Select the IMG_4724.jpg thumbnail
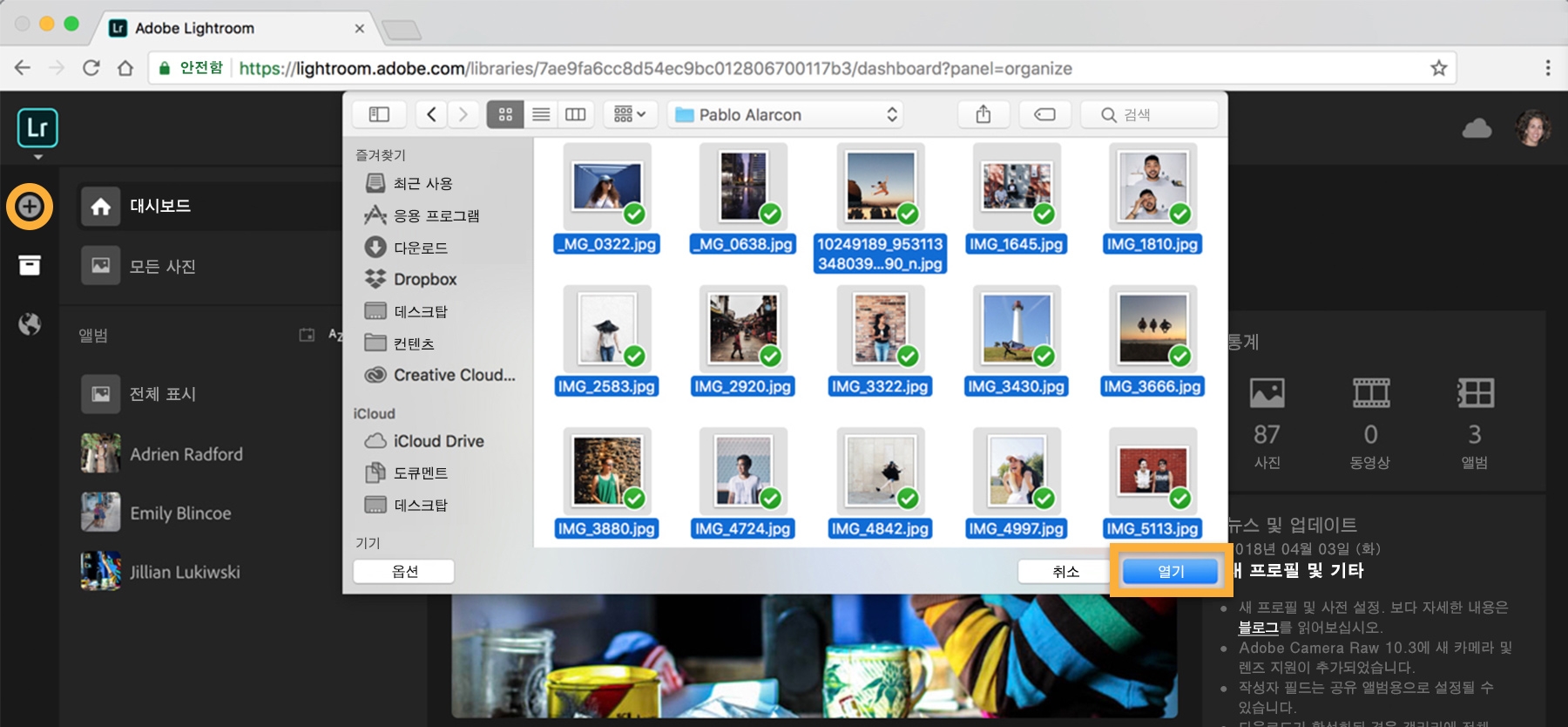1568x727 pixels. click(x=743, y=471)
